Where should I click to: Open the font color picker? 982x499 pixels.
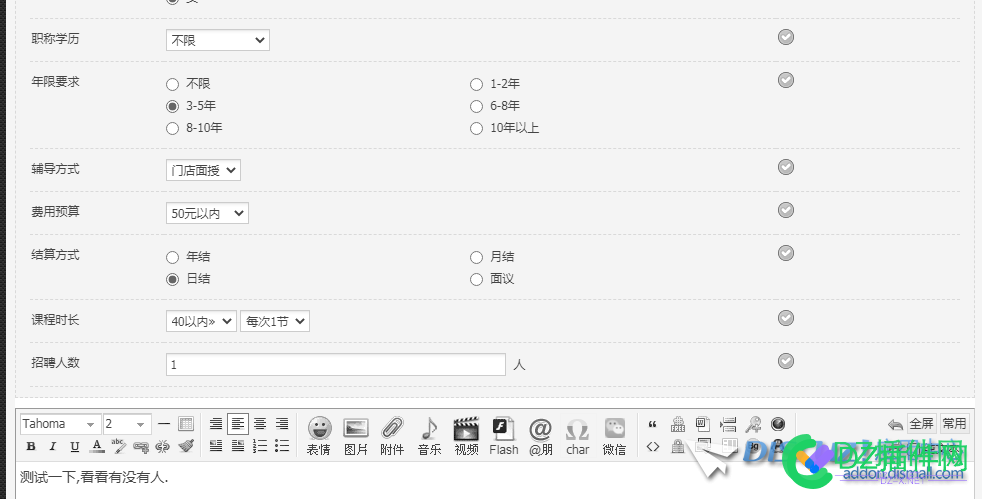pyautogui.click(x=97, y=446)
